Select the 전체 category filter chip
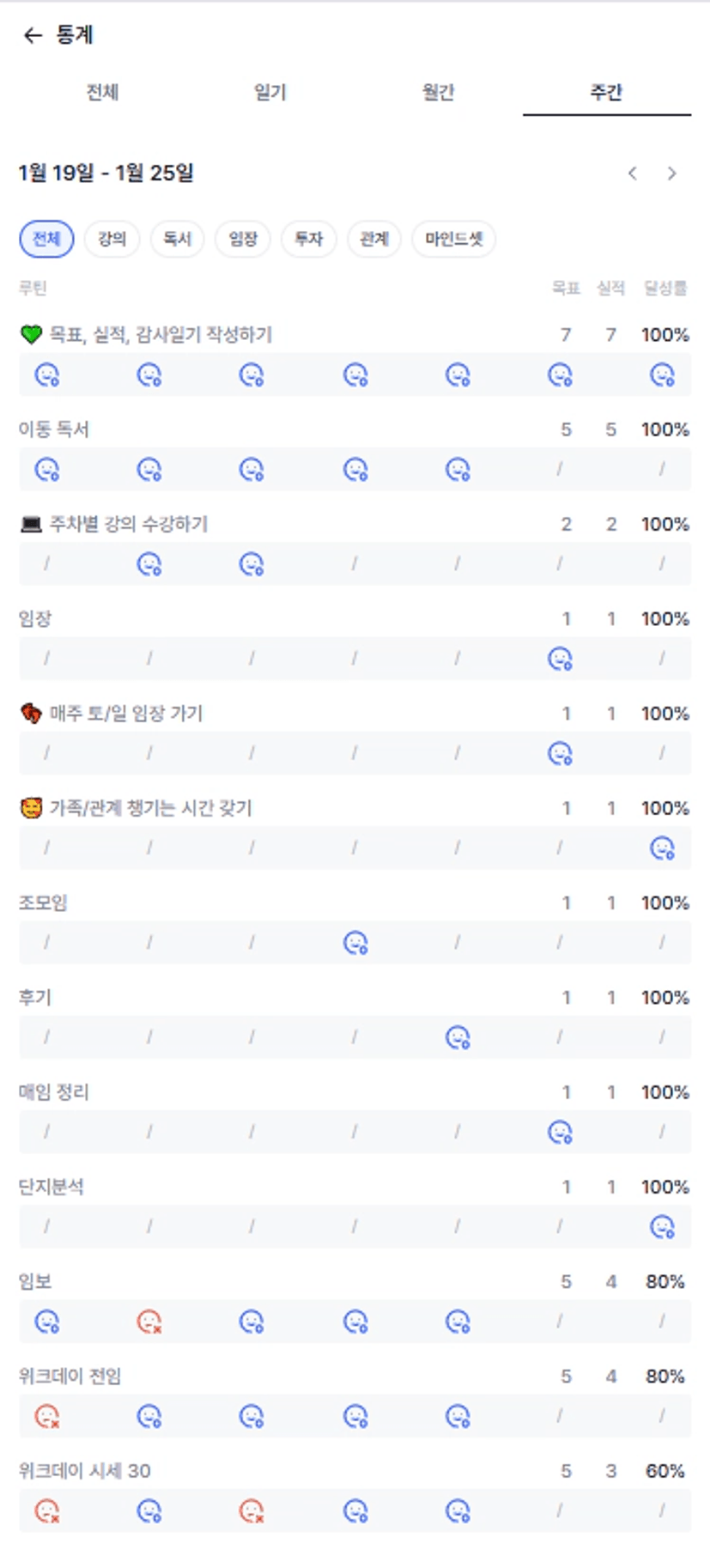The height and width of the screenshot is (1568, 710). (46, 239)
